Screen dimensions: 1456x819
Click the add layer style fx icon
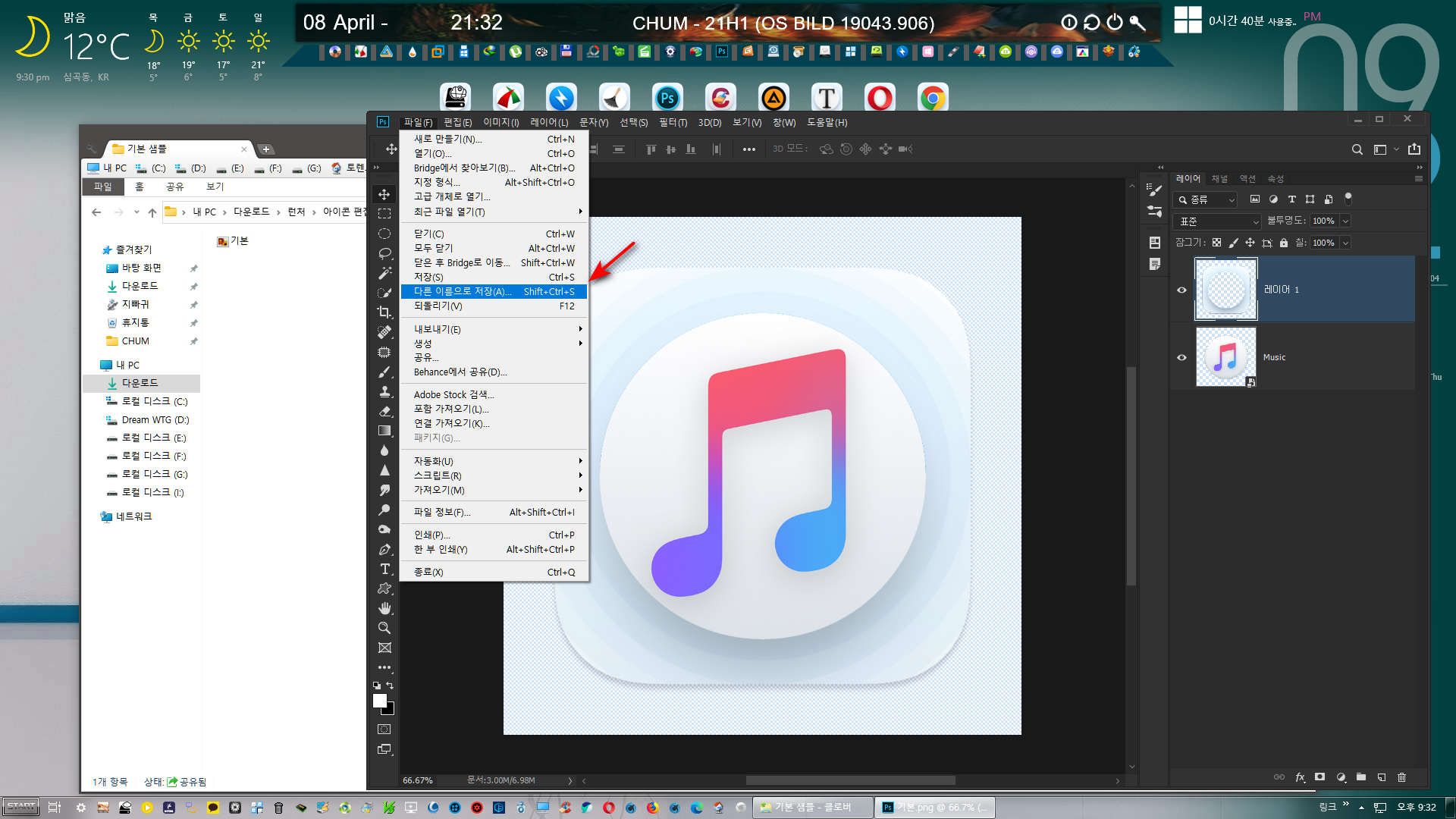[x=1300, y=777]
